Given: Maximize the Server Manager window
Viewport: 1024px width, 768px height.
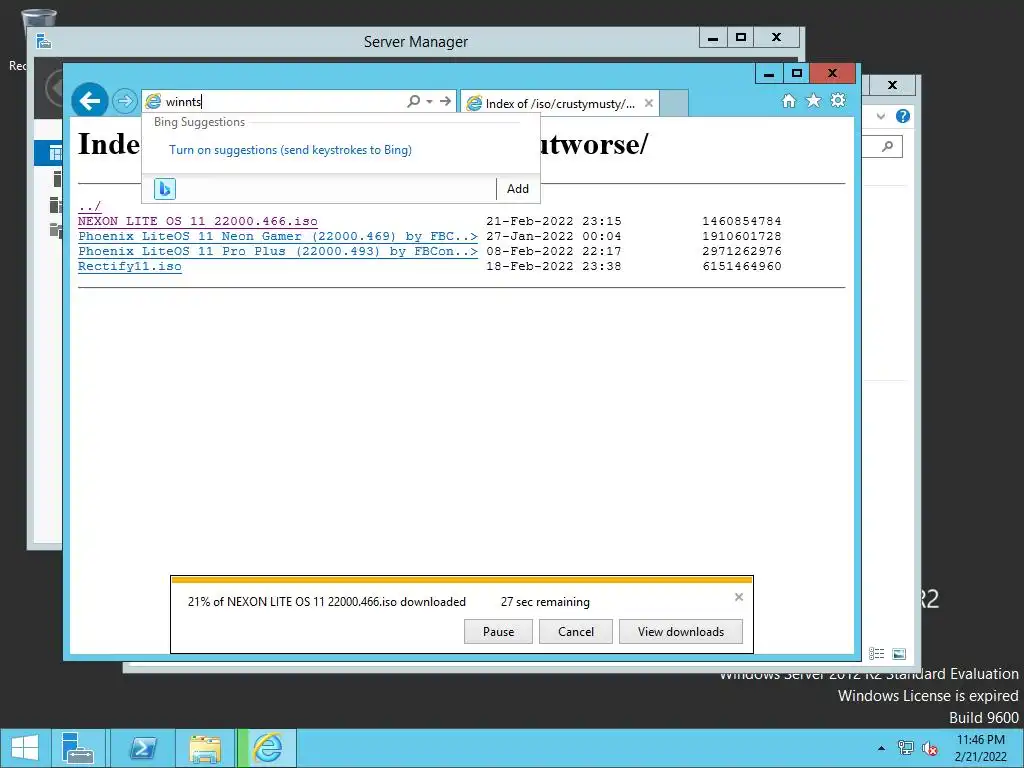Looking at the screenshot, I should (x=741, y=37).
